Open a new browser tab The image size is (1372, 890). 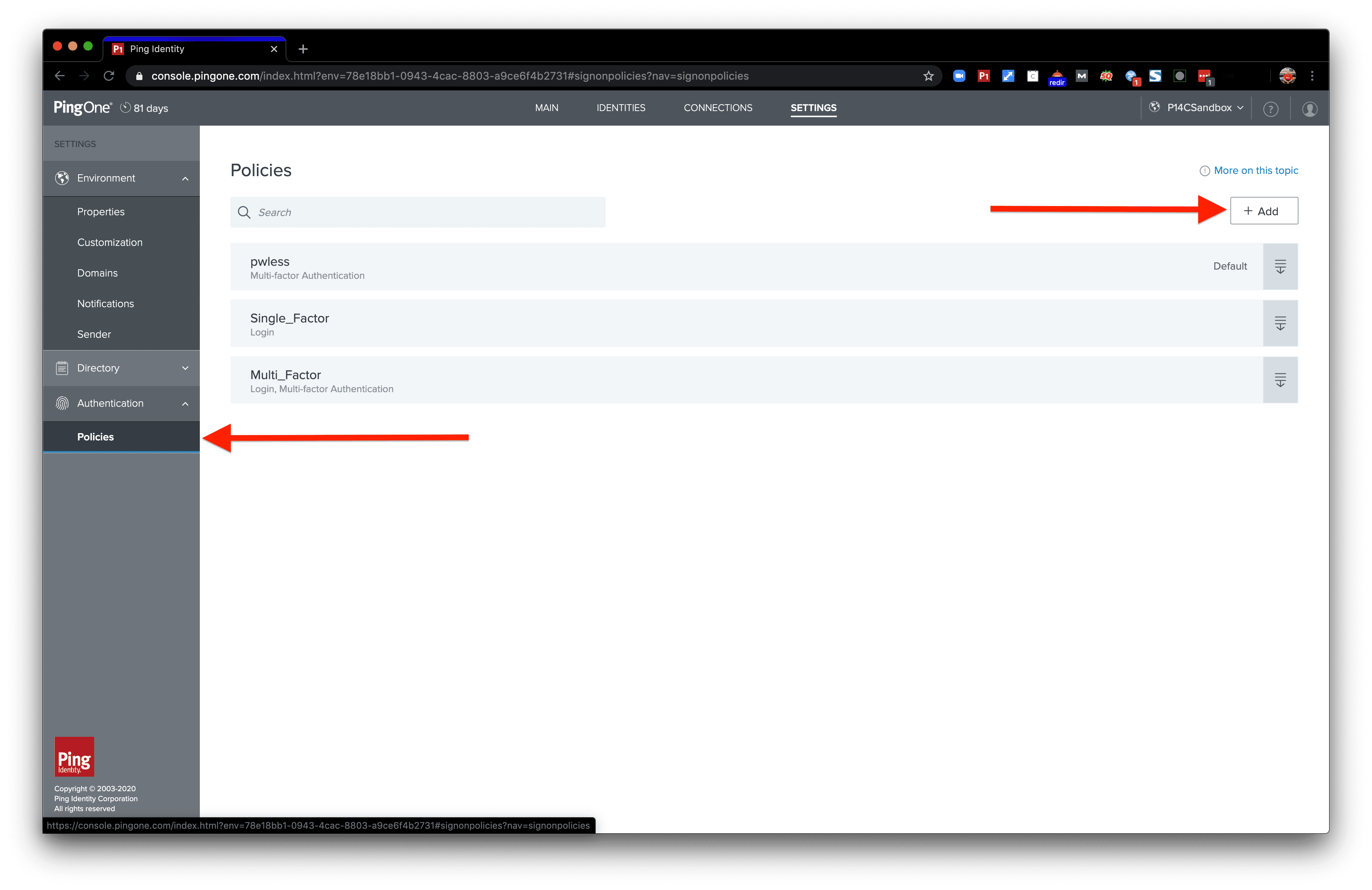click(x=303, y=49)
